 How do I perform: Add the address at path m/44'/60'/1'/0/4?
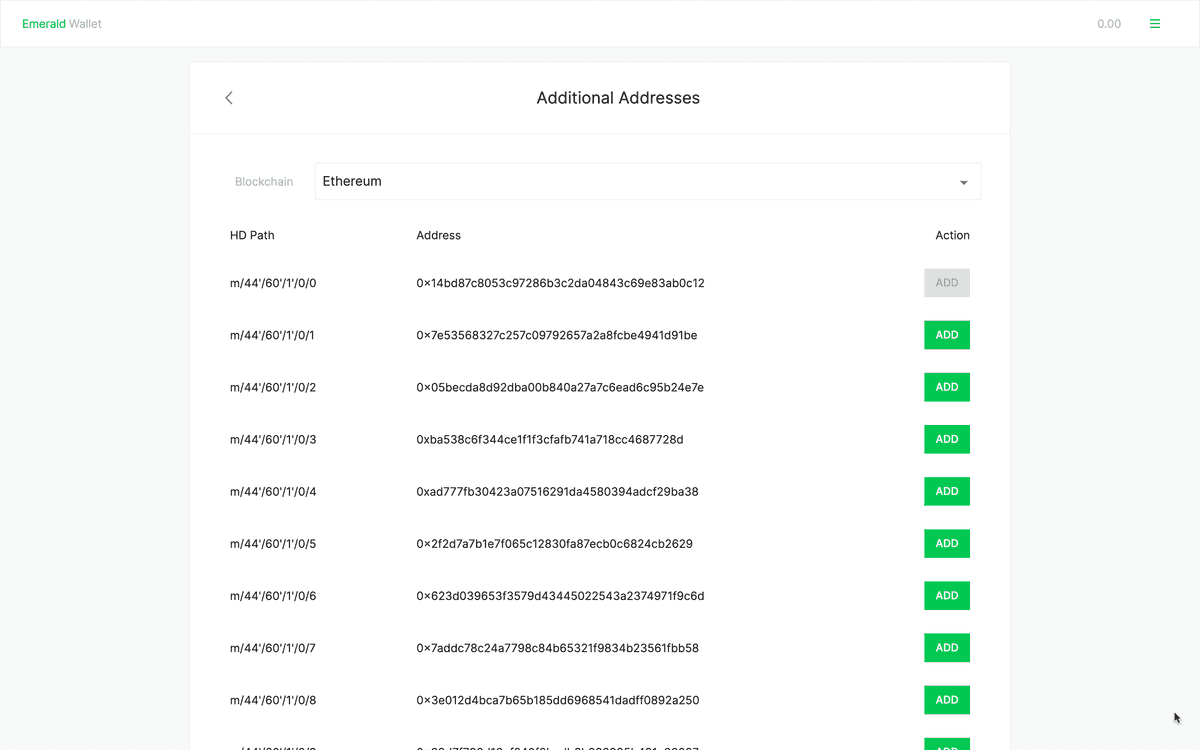(946, 490)
